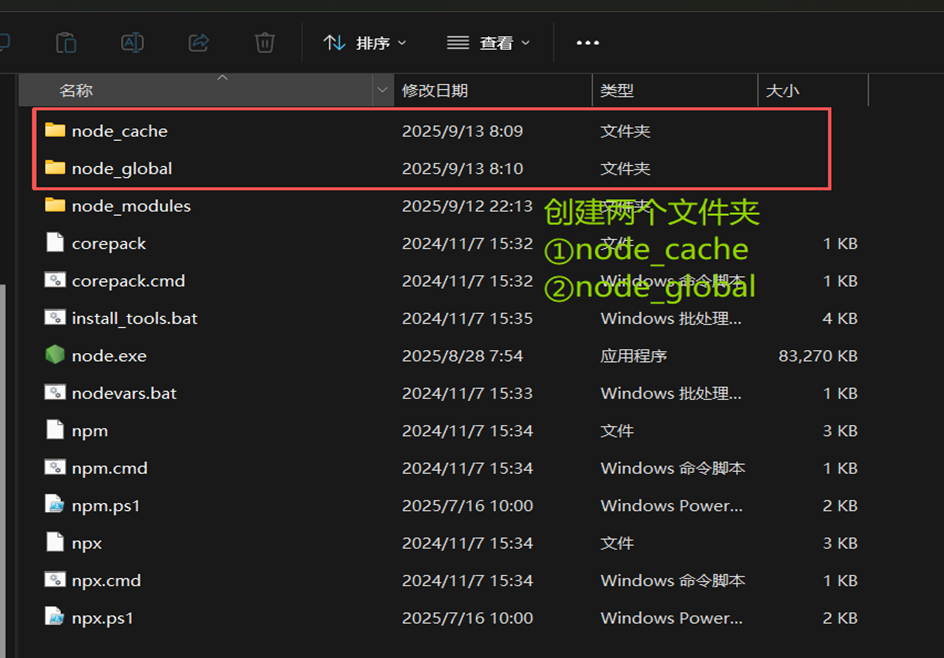Select the node_modules folder icon

55,205
